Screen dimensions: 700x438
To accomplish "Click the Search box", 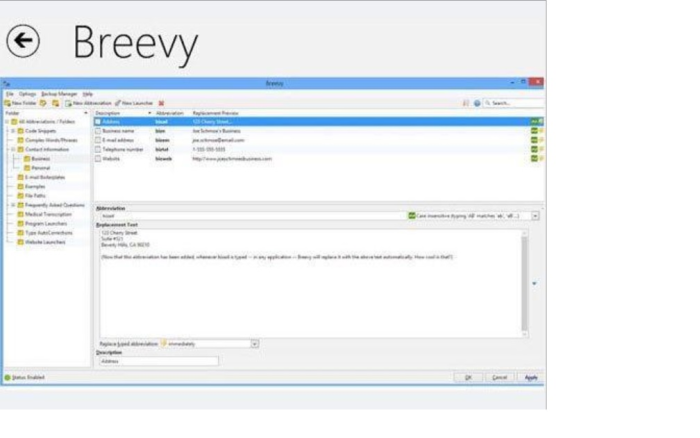I will 514,103.
